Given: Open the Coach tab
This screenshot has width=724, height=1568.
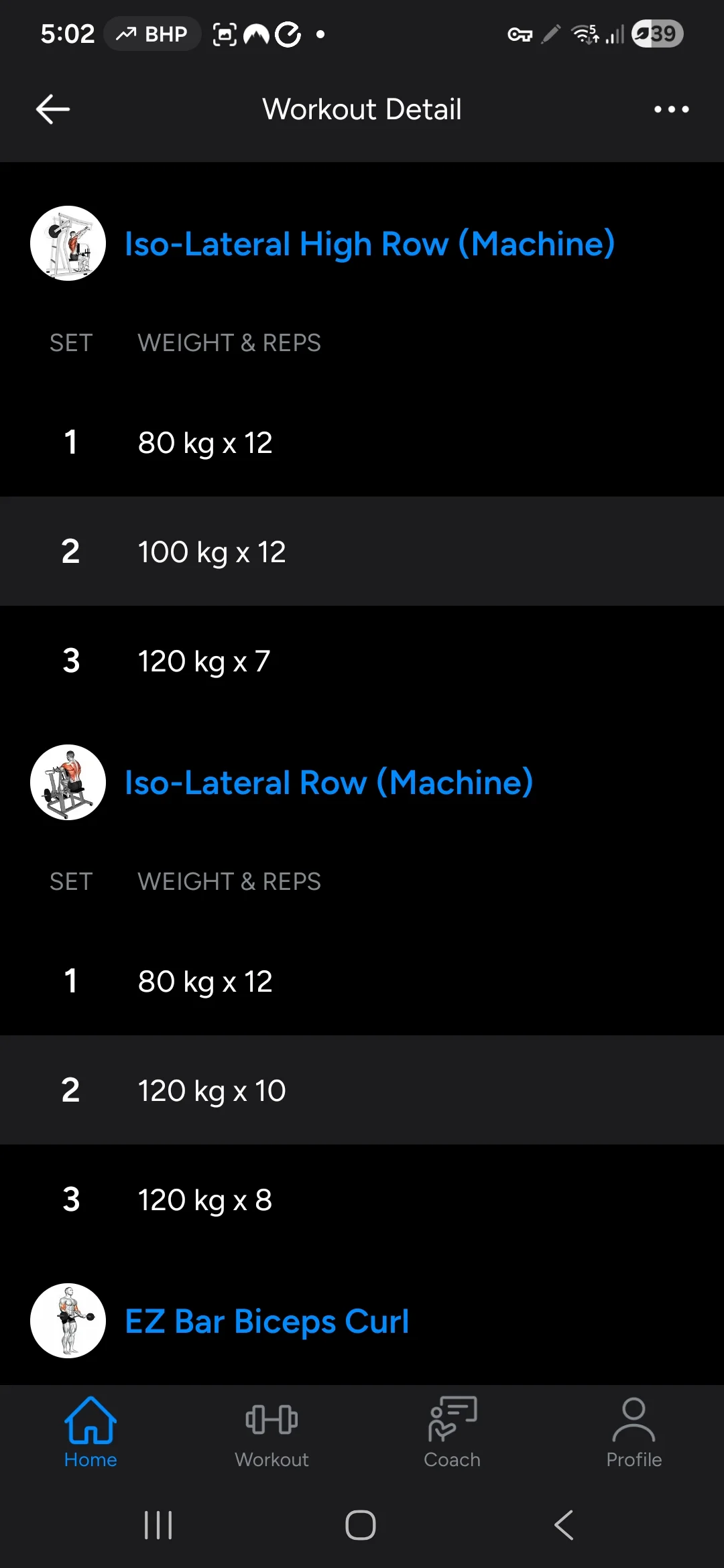Looking at the screenshot, I should point(452,1433).
